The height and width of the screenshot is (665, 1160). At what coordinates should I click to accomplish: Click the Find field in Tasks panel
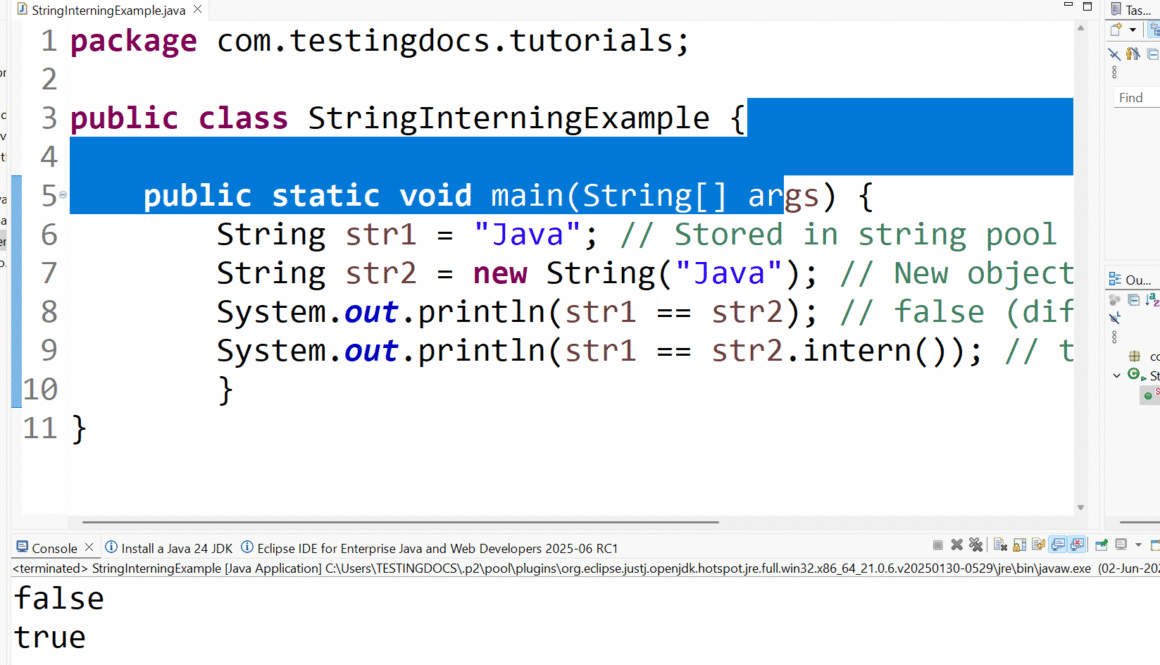tap(1137, 98)
